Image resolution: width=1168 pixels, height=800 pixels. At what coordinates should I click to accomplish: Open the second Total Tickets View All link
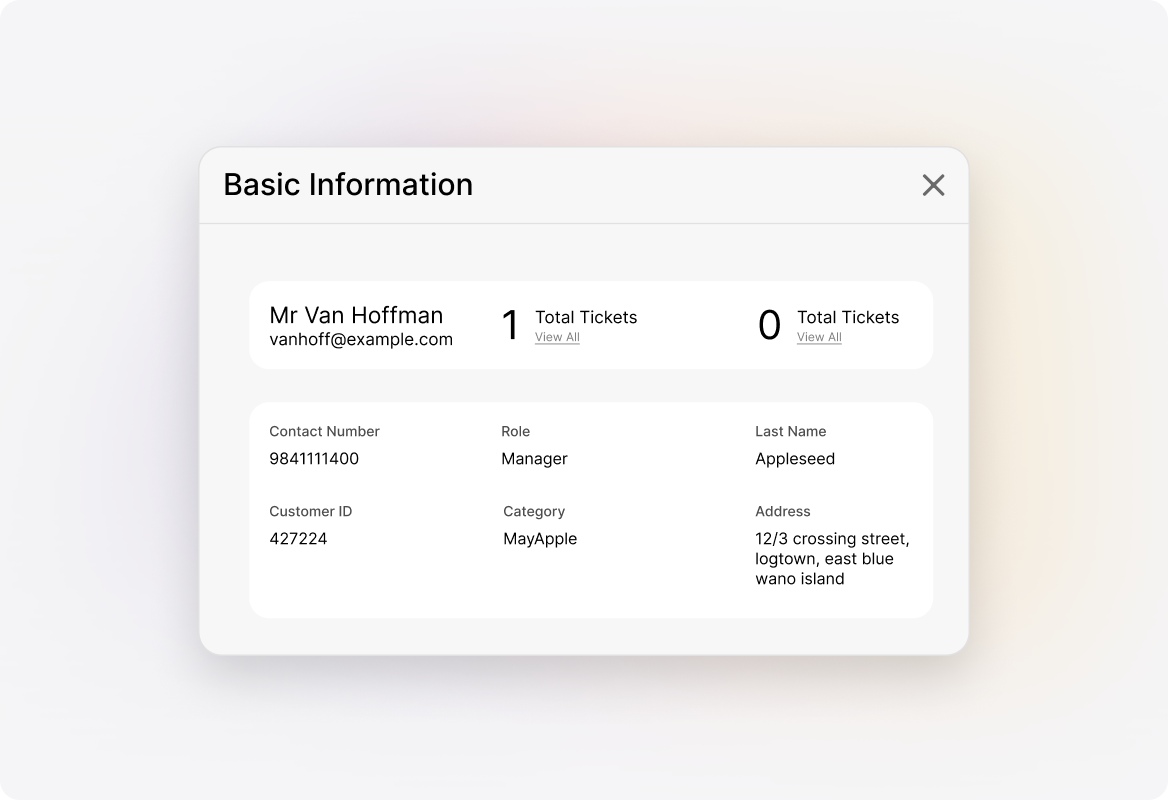click(819, 337)
